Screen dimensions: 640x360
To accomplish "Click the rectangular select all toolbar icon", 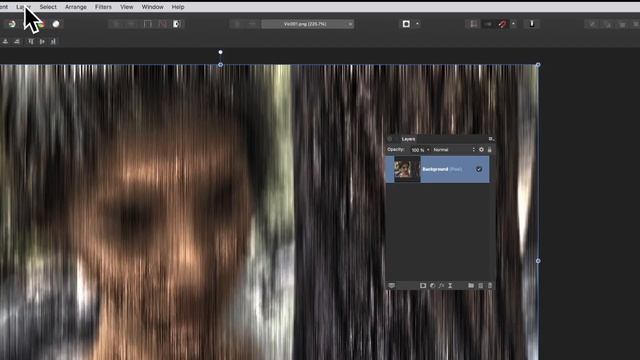I will tap(148, 24).
